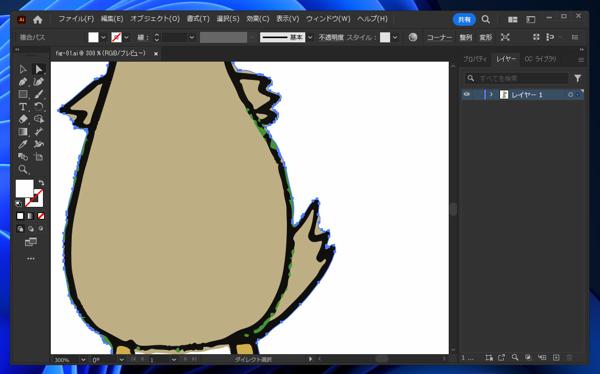
Task: Open ファイル(F) menu
Action: tap(76, 19)
